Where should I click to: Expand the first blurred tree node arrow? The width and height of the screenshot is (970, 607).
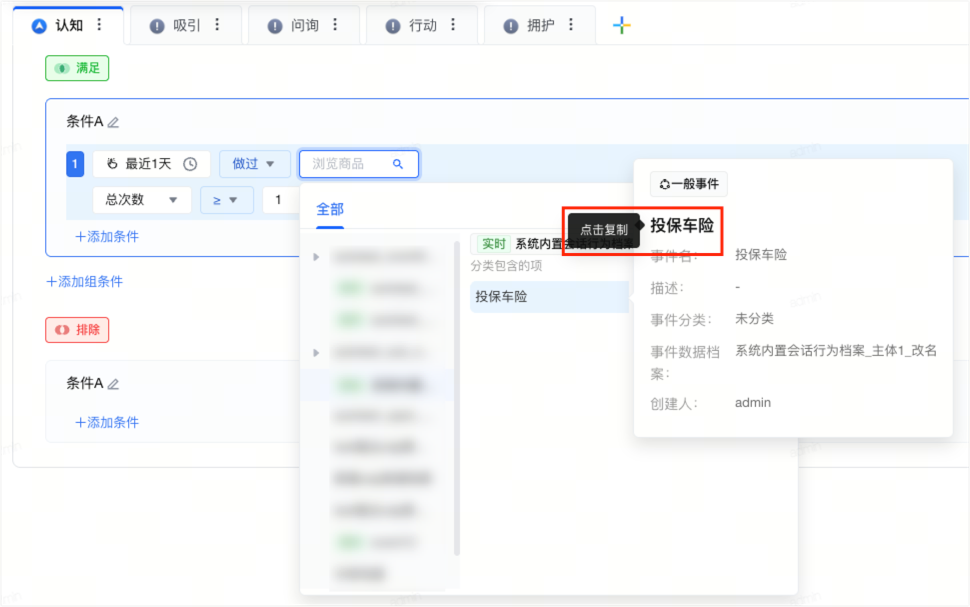(317, 257)
